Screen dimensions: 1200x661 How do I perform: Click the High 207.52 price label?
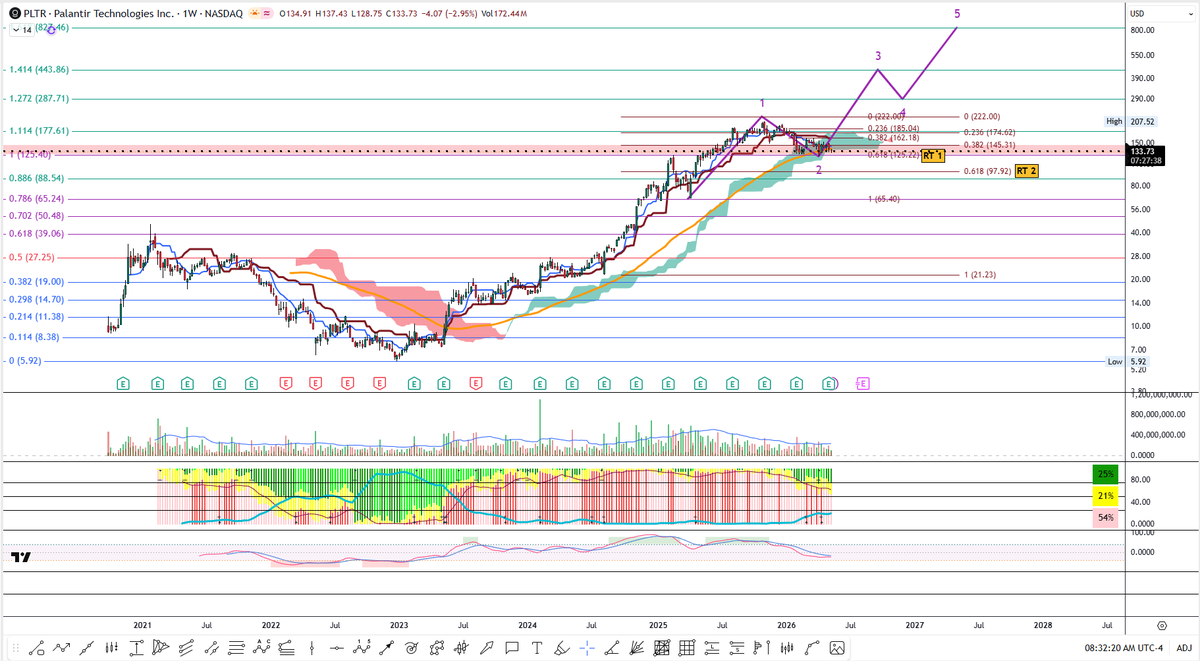tap(1129, 121)
